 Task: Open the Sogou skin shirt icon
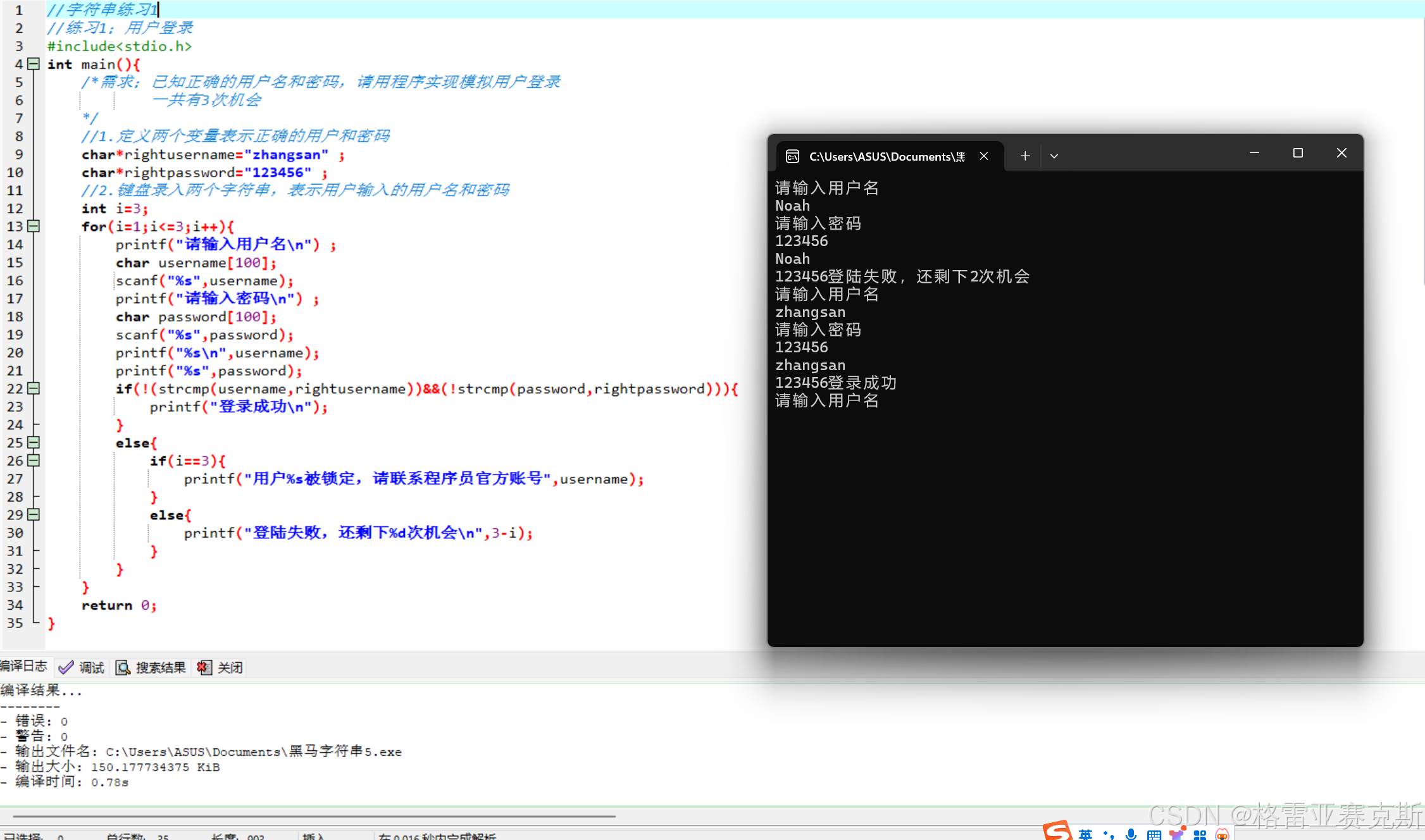point(1177,834)
